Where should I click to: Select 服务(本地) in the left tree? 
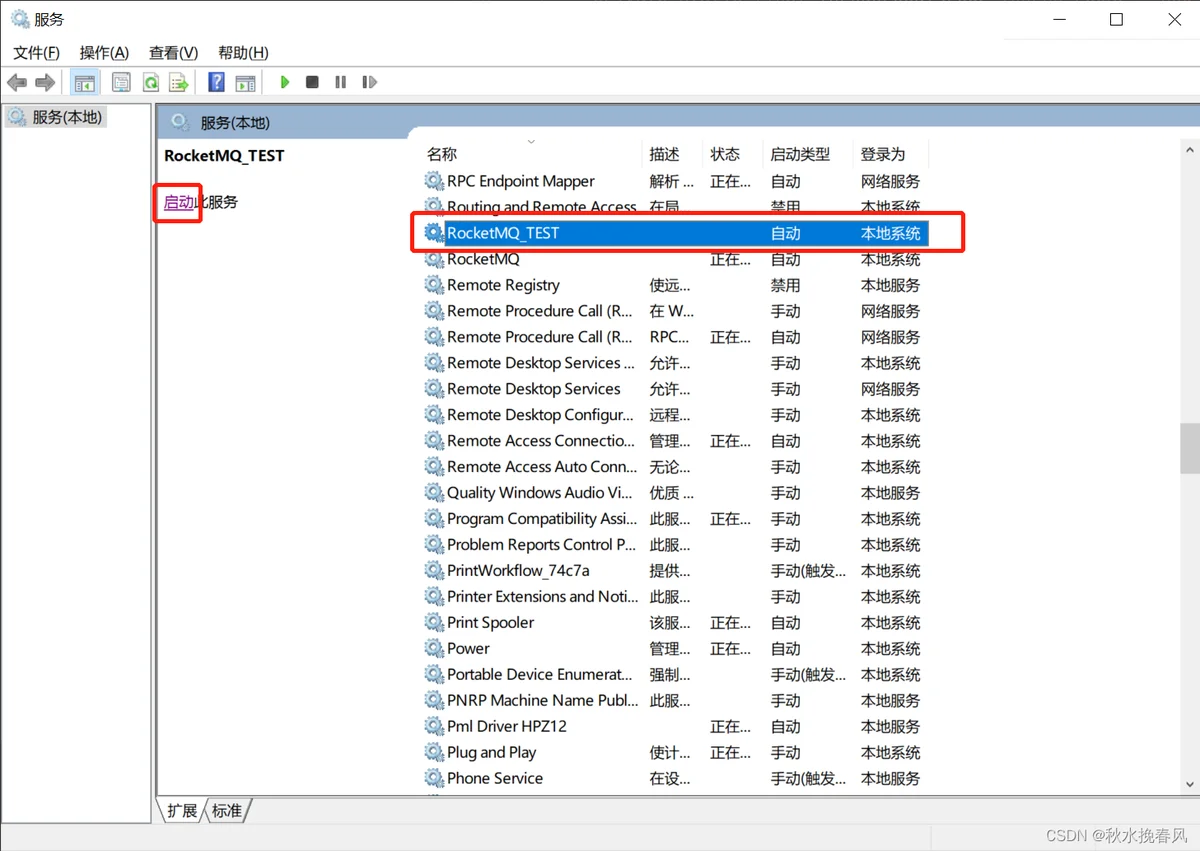(67, 117)
